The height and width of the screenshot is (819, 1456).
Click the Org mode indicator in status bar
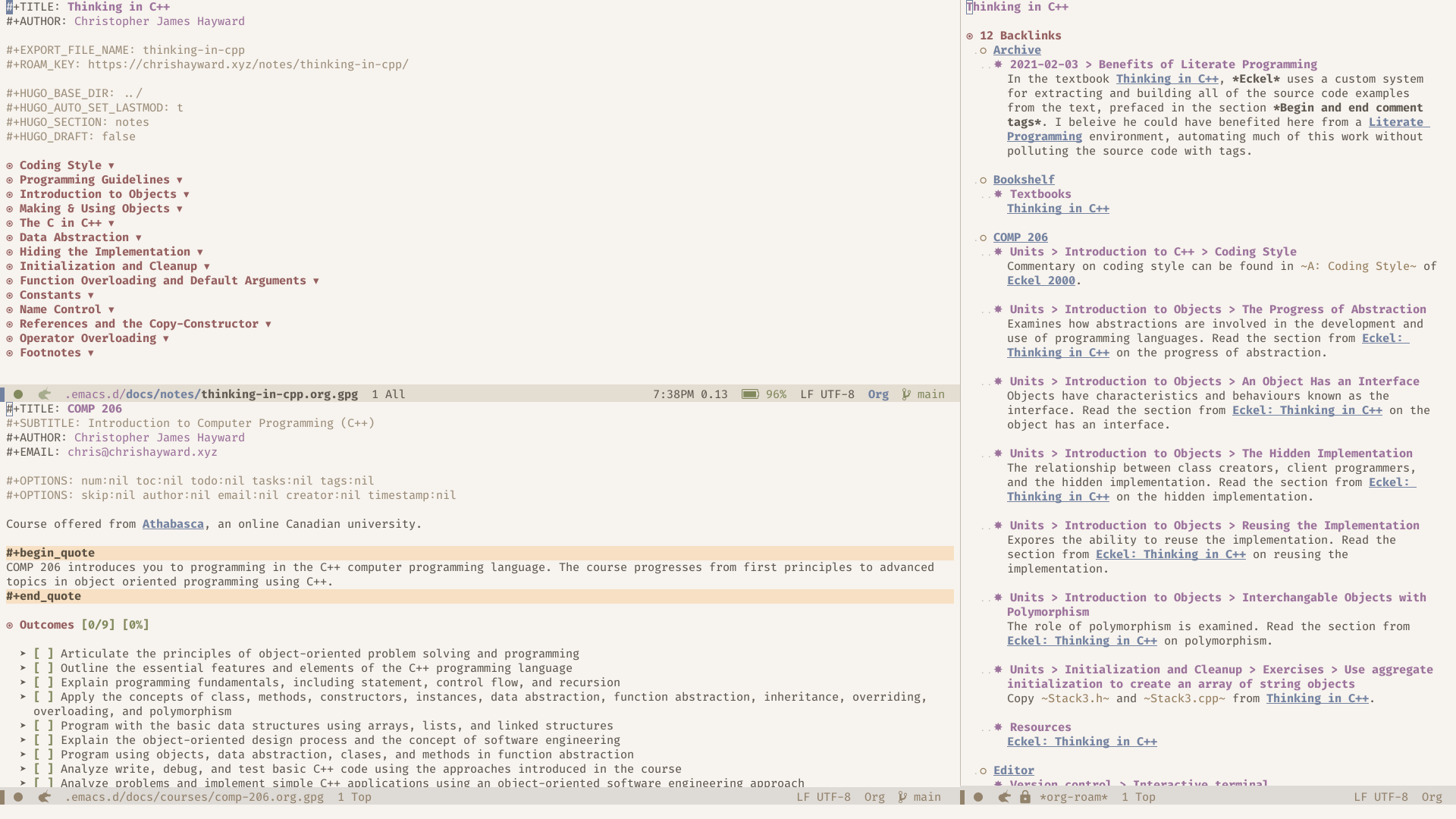pyautogui.click(x=877, y=393)
